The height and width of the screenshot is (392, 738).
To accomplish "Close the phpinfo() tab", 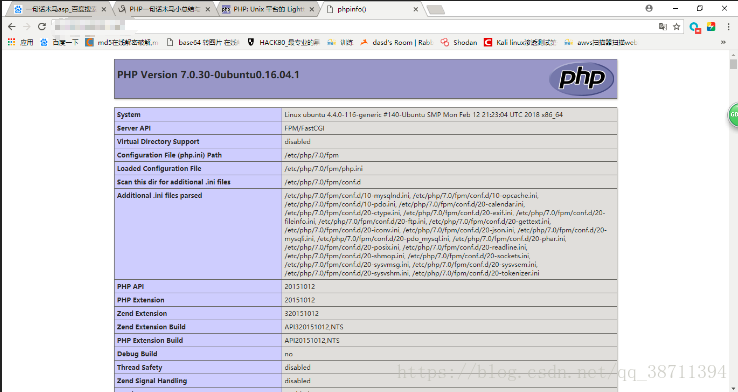I will 416,9.
